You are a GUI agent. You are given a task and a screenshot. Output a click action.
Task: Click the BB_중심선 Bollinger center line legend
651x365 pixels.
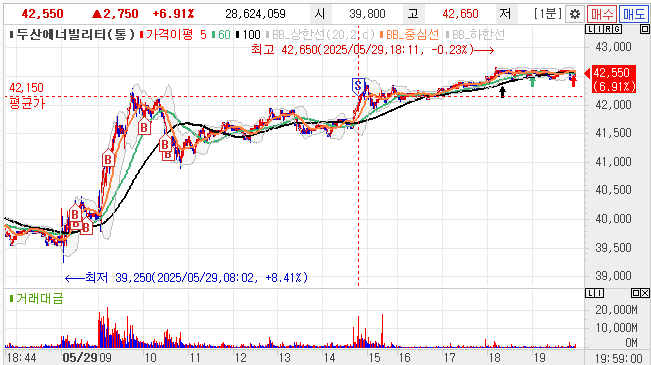(x=409, y=34)
